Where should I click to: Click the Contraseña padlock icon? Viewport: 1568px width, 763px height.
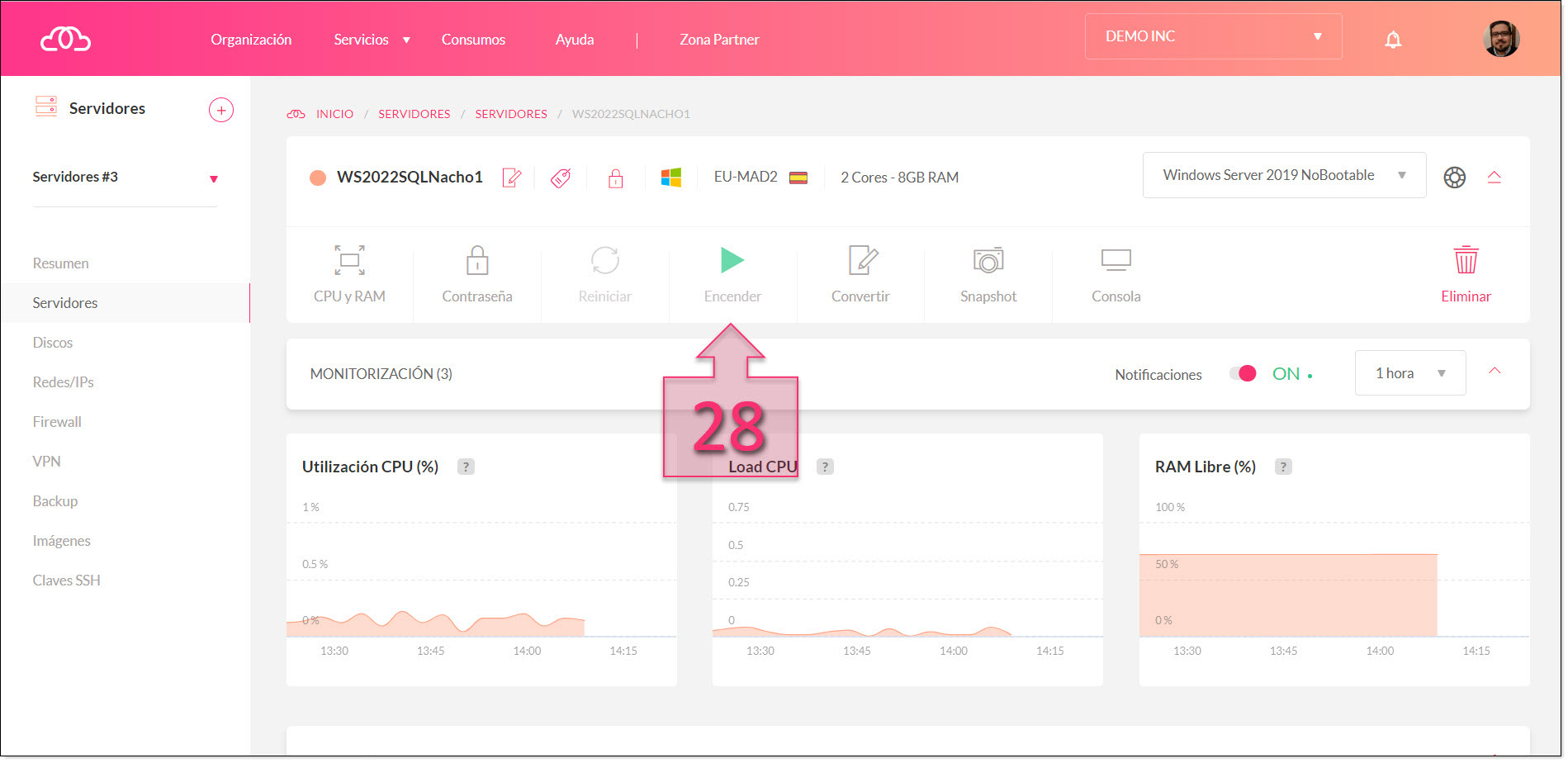(477, 261)
